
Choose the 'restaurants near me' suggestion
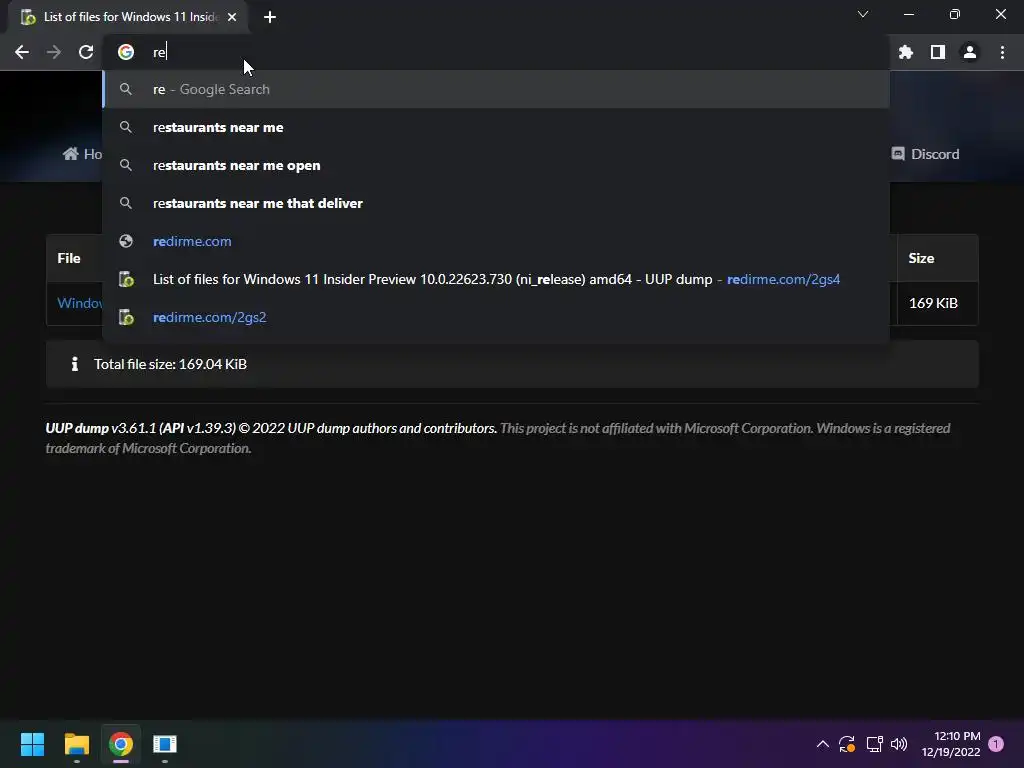point(496,127)
